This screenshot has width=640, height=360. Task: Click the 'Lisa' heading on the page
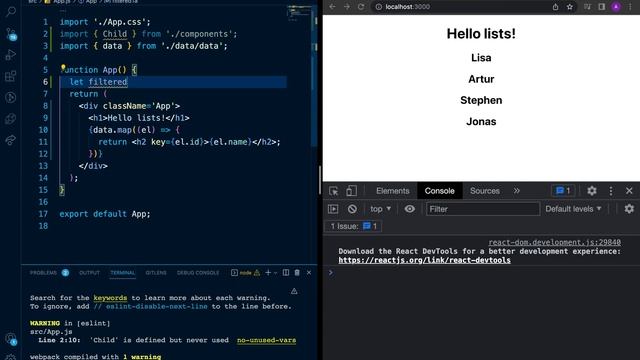481,58
